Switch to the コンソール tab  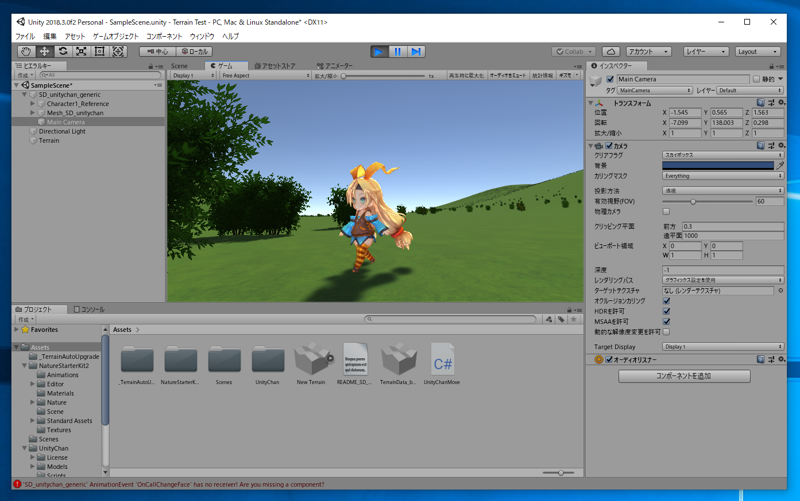click(x=89, y=309)
